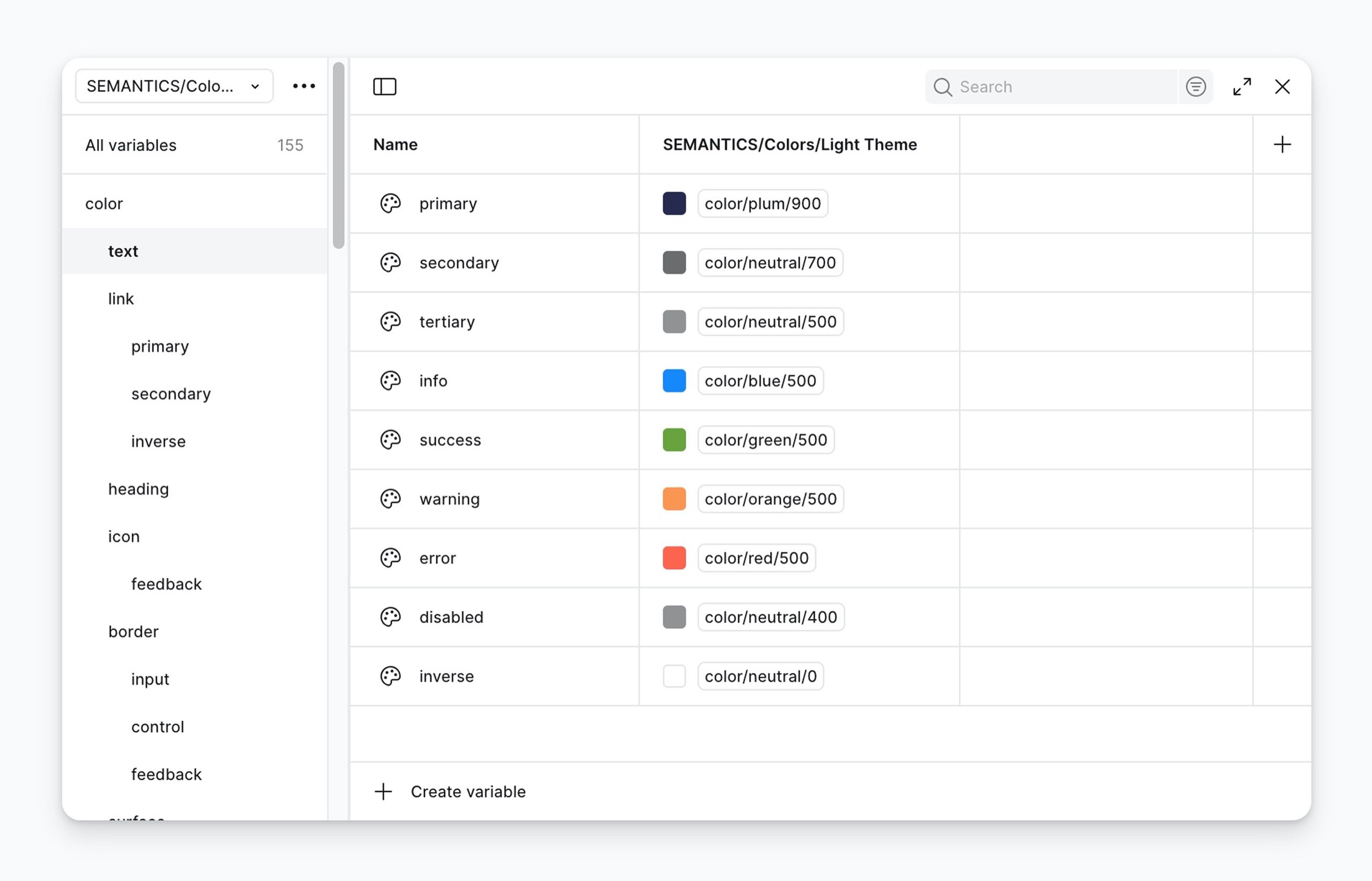Select input under border group

pyautogui.click(x=195, y=679)
